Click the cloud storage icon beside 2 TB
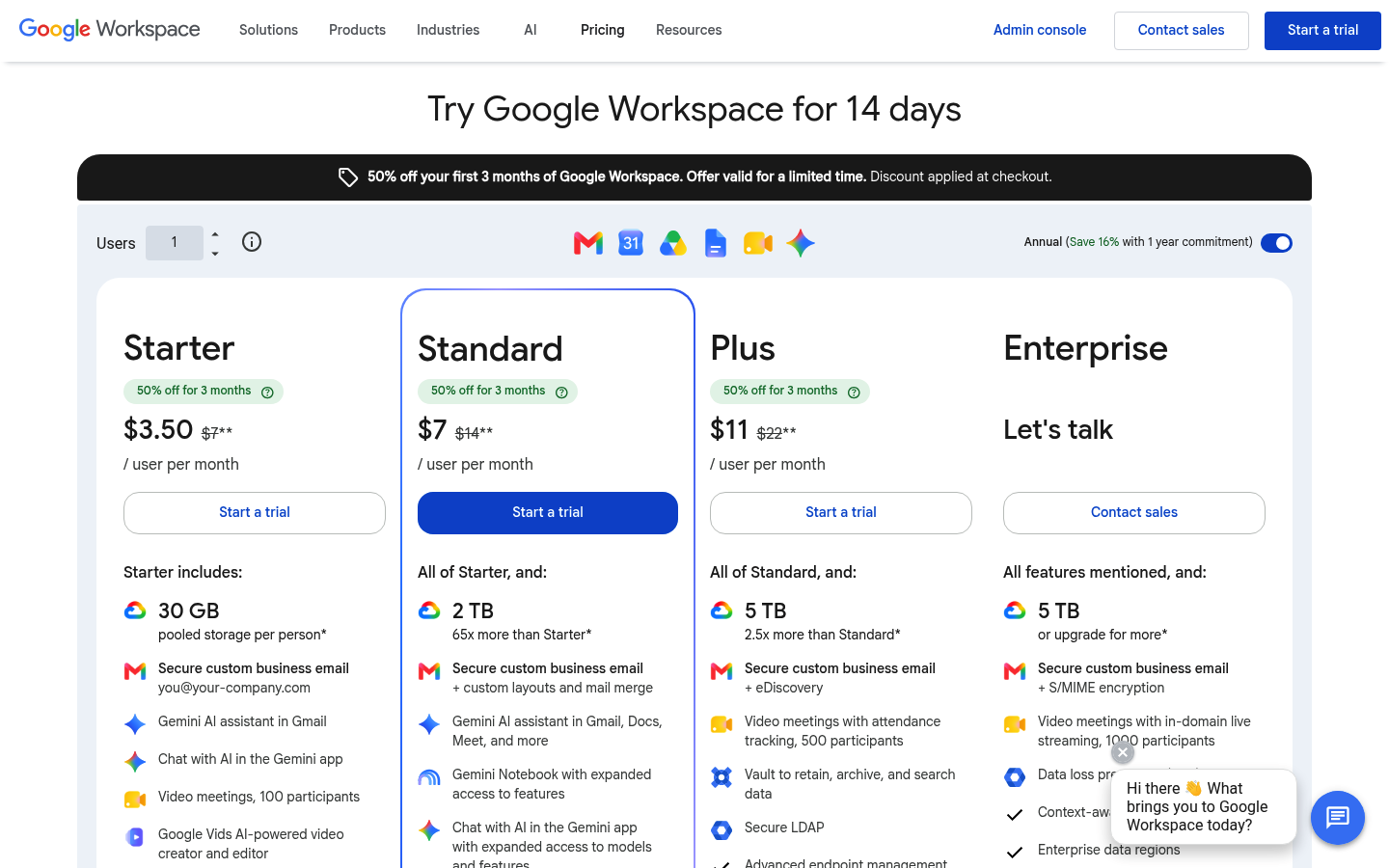This screenshot has width=1389, height=868. point(429,610)
